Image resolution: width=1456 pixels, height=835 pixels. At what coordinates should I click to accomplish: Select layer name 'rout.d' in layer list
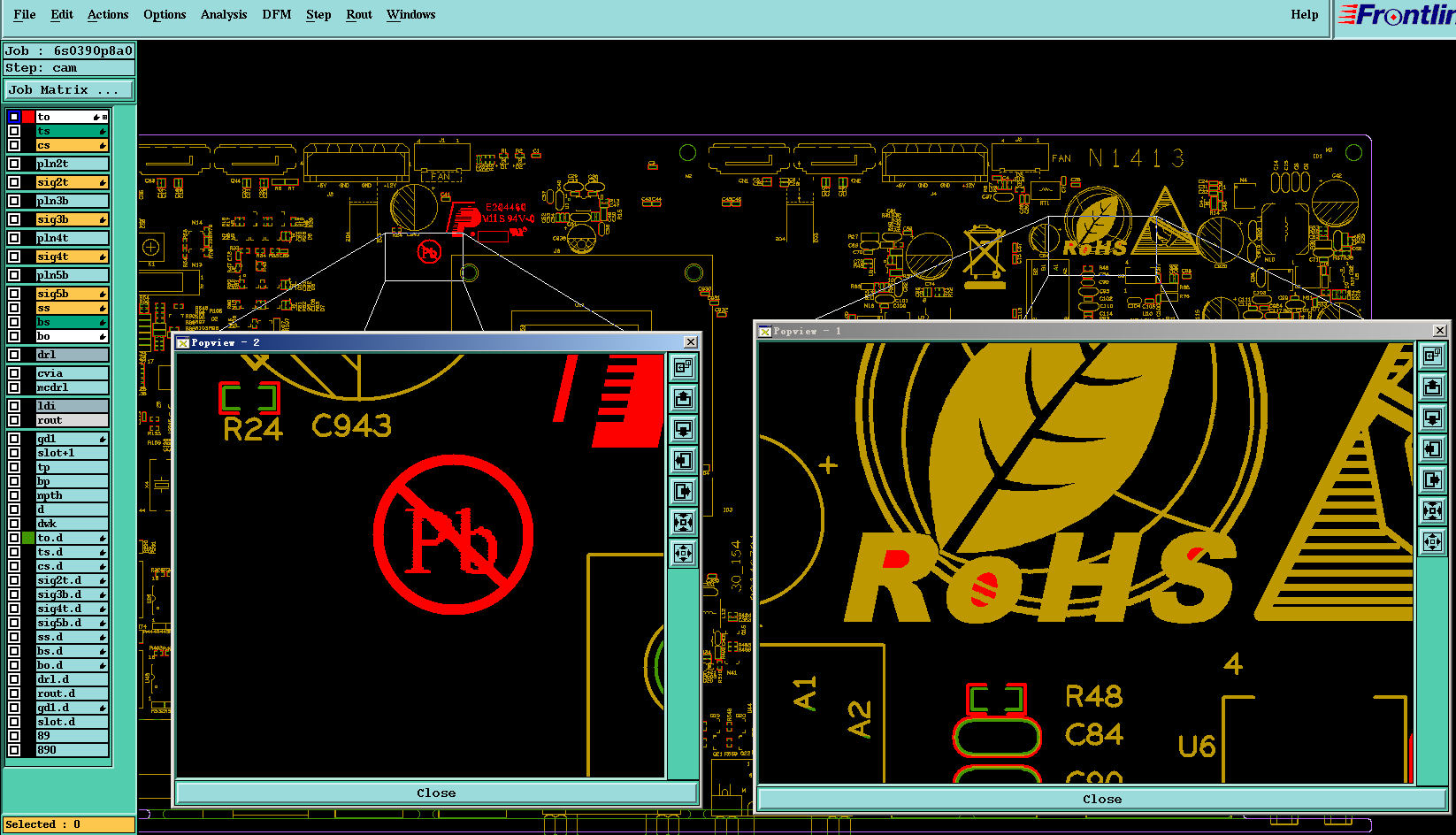click(72, 693)
